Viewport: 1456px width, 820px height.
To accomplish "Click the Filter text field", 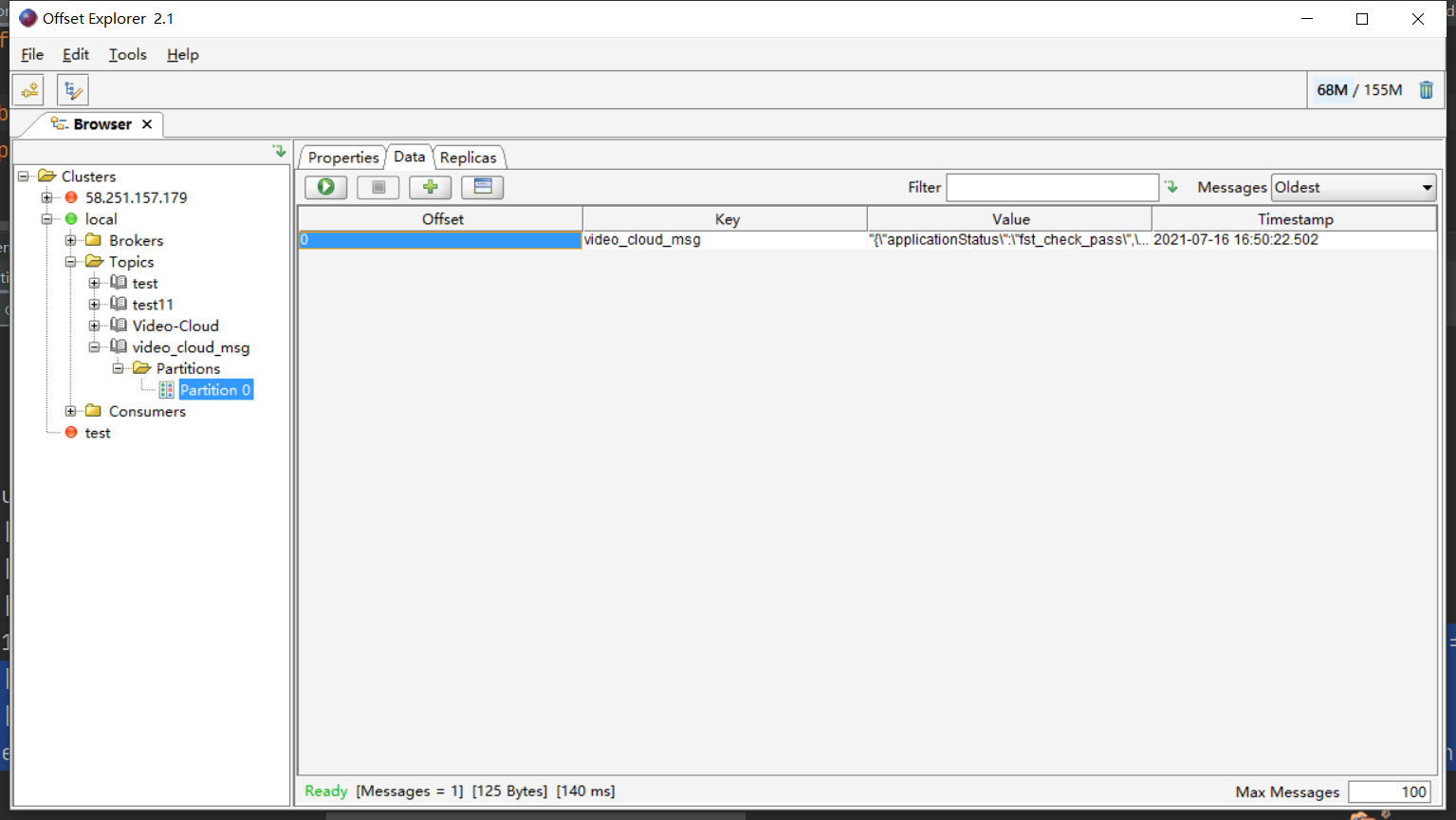I will [1052, 188].
